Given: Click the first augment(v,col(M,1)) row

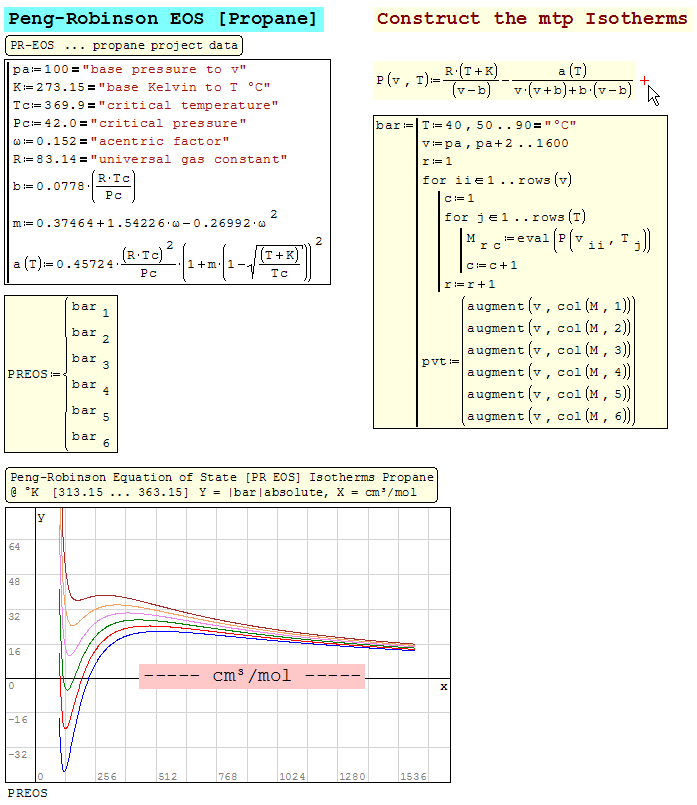Looking at the screenshot, I should pos(550,307).
